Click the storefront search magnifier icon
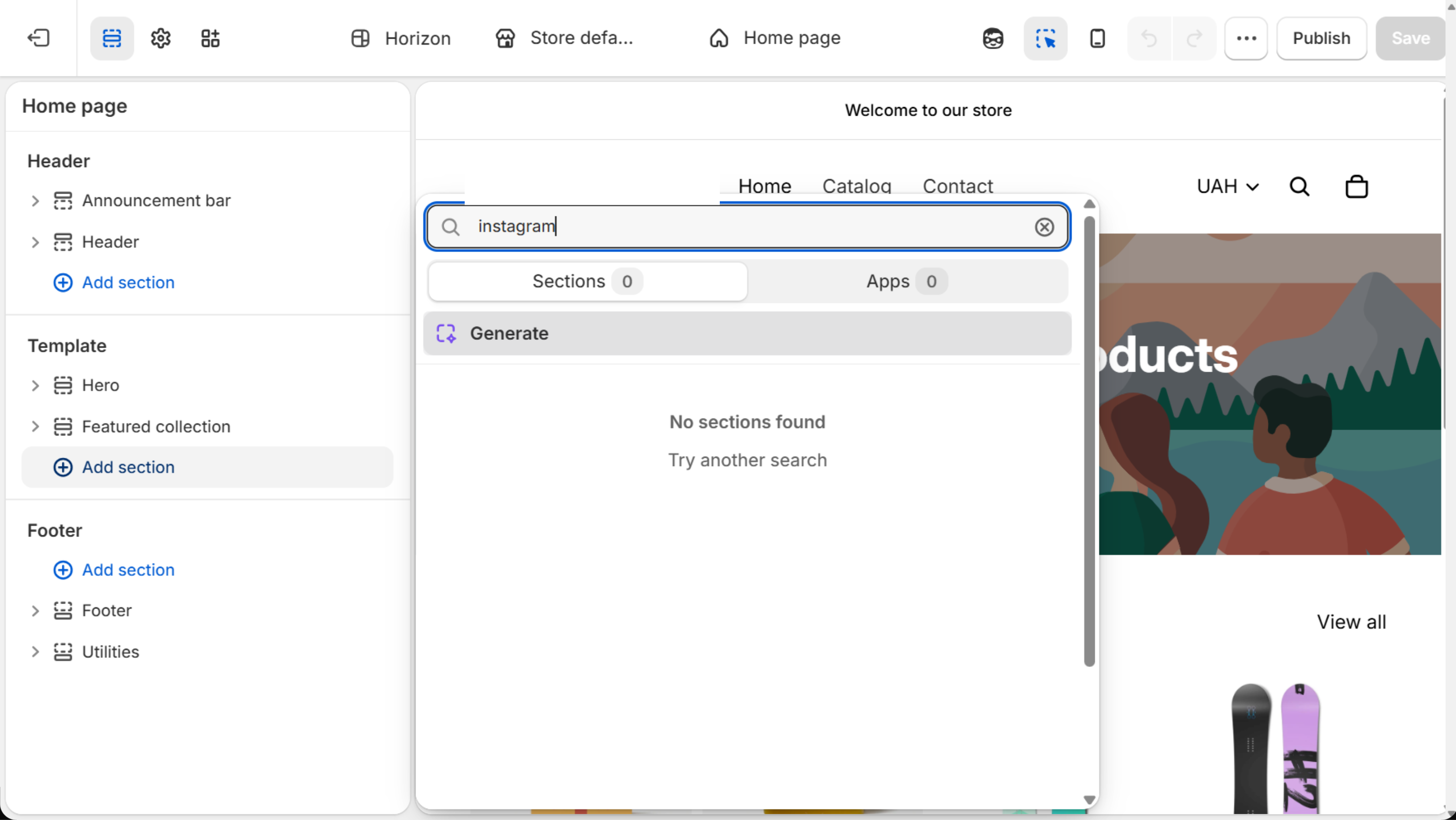The height and width of the screenshot is (820, 1456). click(1299, 186)
